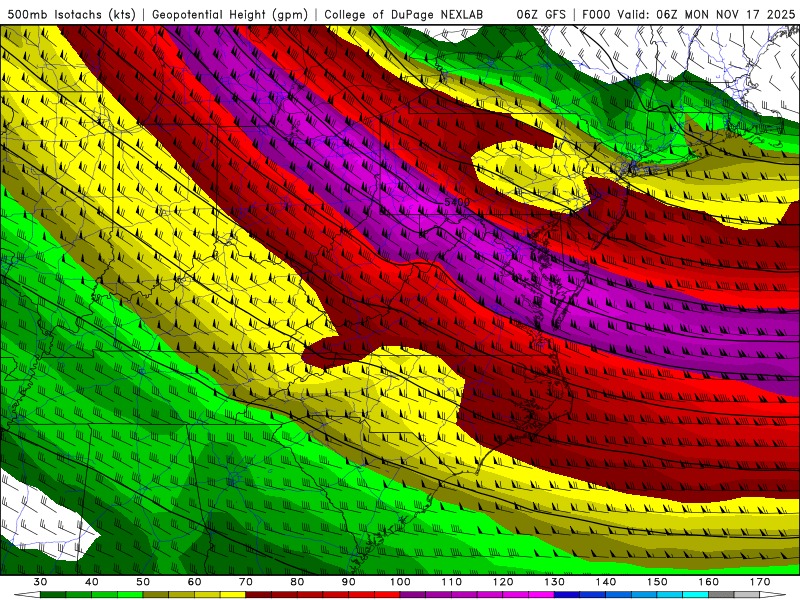Pick the dark blue swatch starting at 130 kts
The image size is (800, 600).
pos(567,595)
